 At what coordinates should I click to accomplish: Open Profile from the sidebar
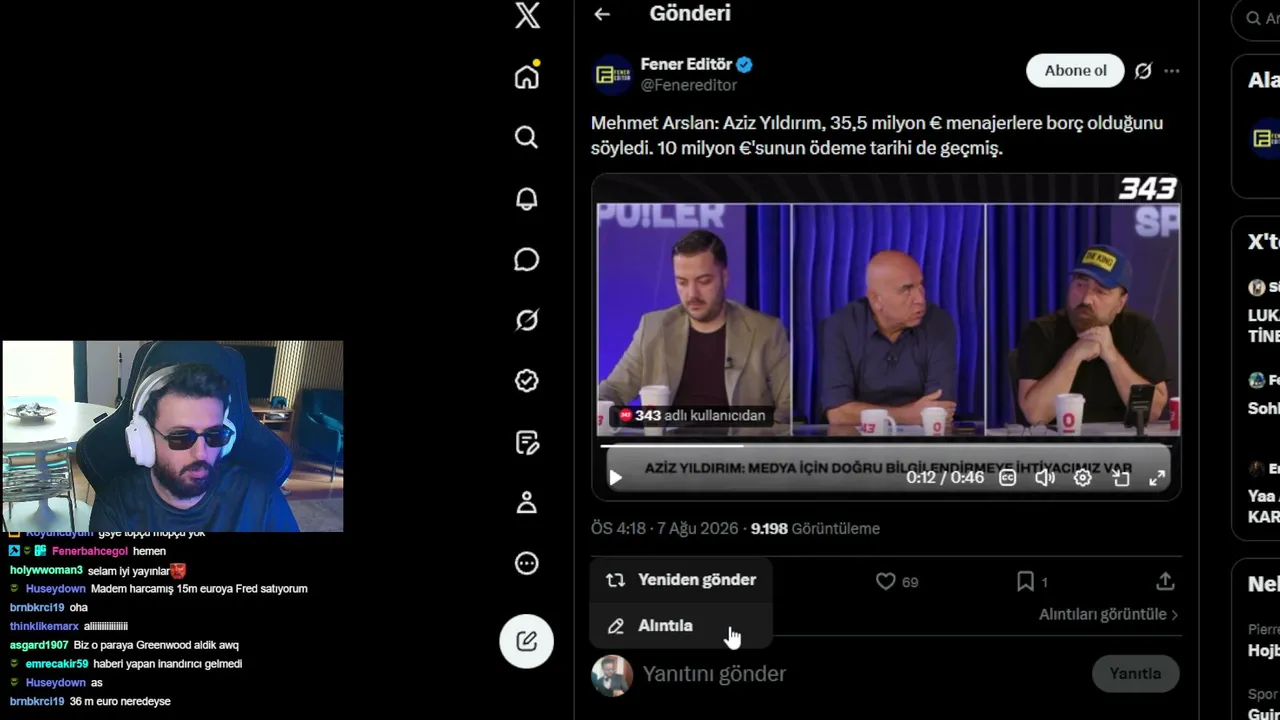tap(527, 503)
